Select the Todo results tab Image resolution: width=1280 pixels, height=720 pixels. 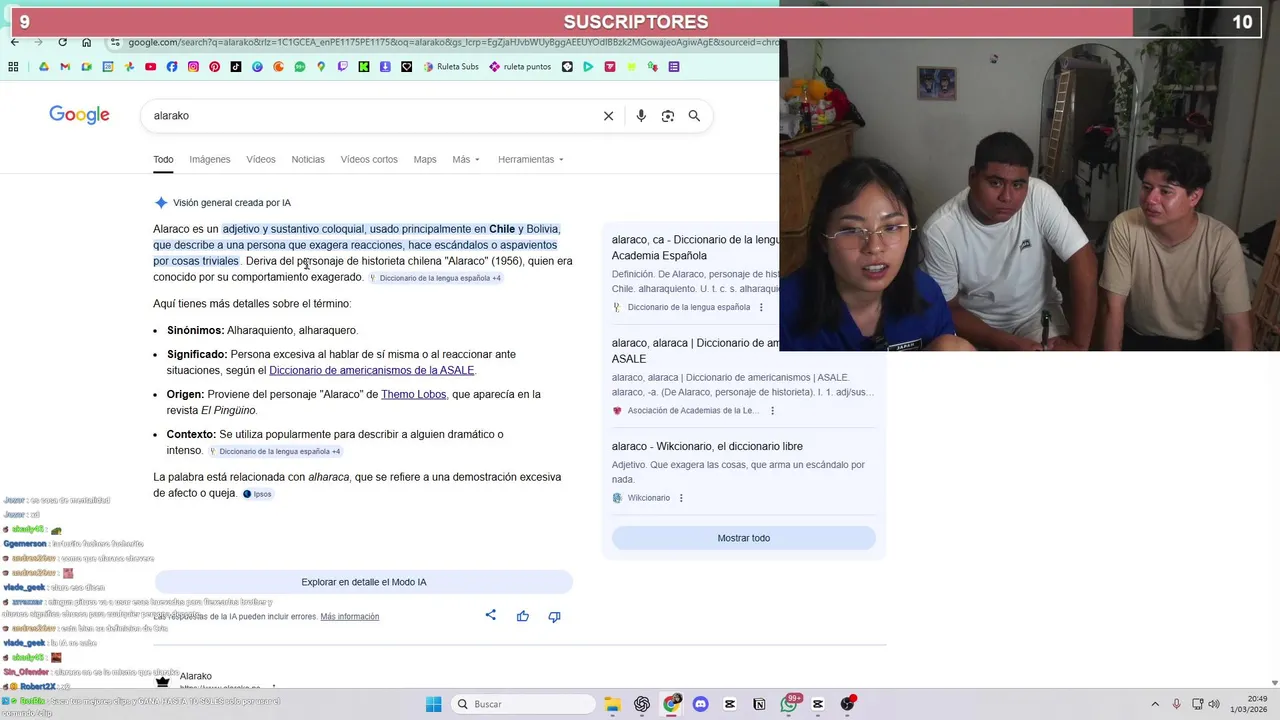tap(163, 160)
